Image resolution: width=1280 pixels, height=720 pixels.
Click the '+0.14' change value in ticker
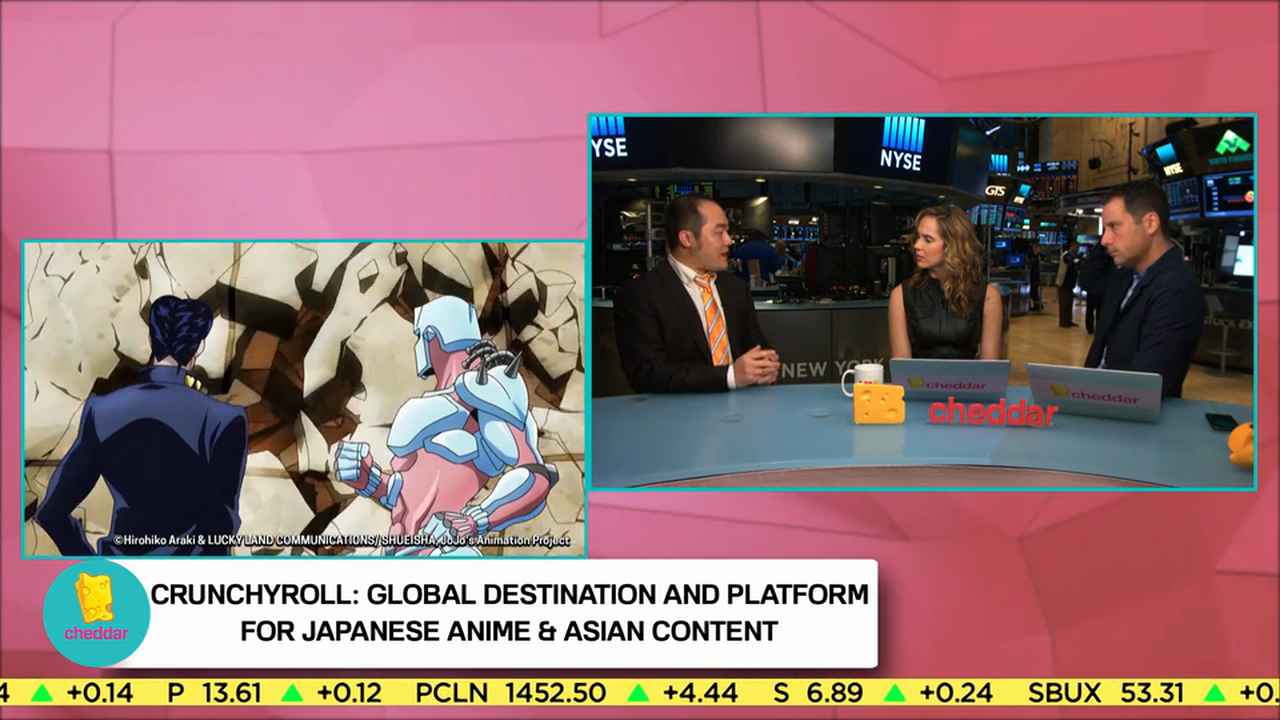coord(99,693)
